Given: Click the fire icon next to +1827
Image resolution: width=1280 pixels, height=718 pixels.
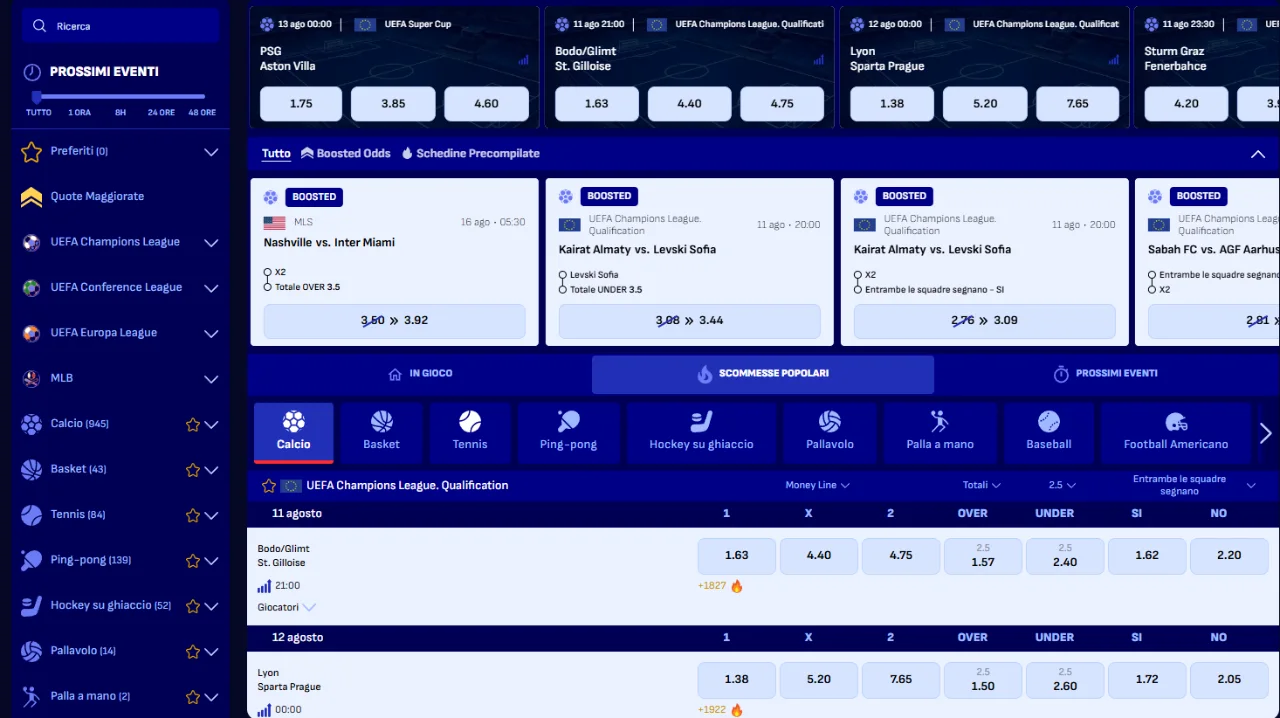Looking at the screenshot, I should click(x=737, y=586).
